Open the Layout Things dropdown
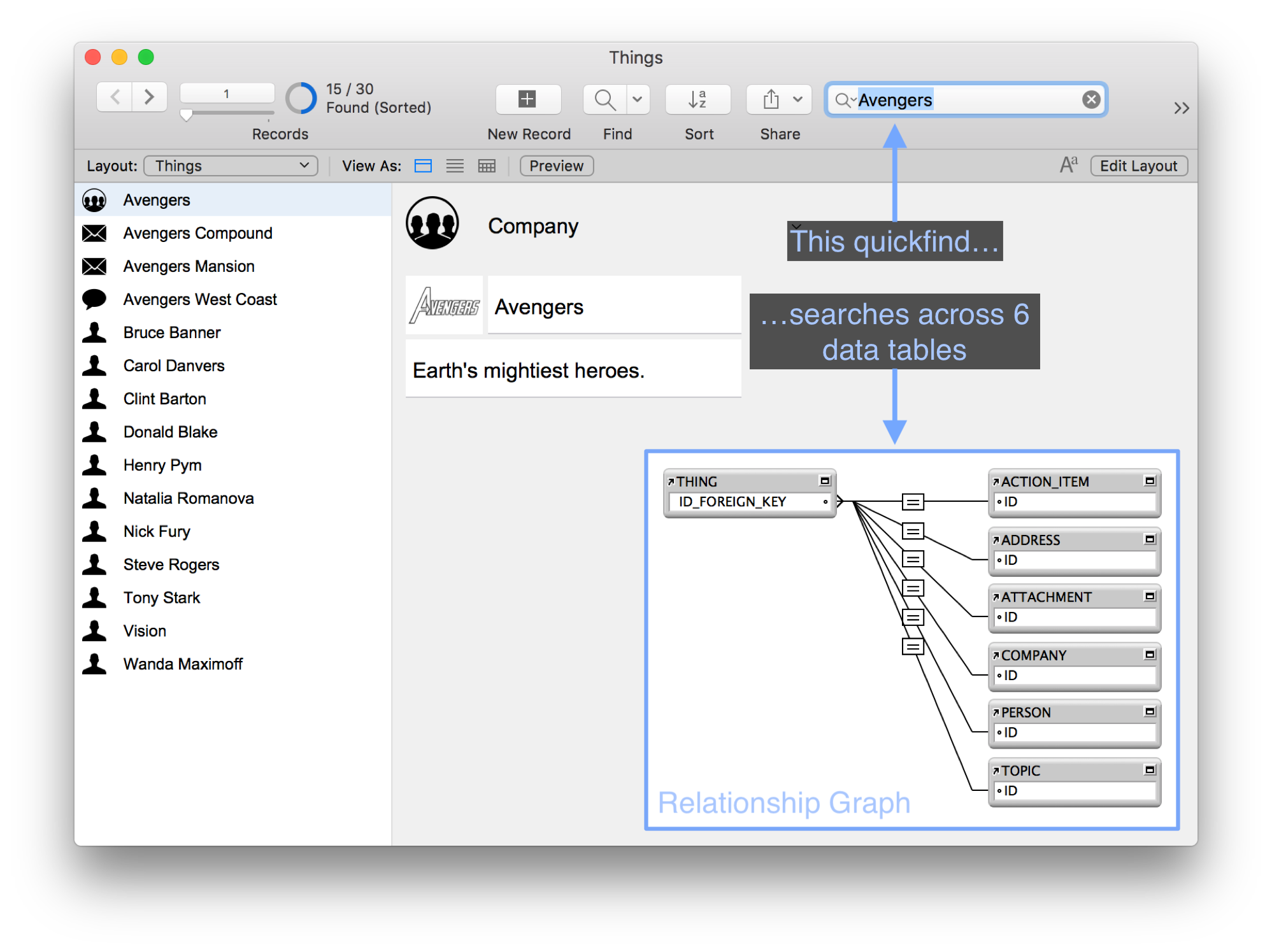The width and height of the screenshot is (1272, 952). coord(231,166)
